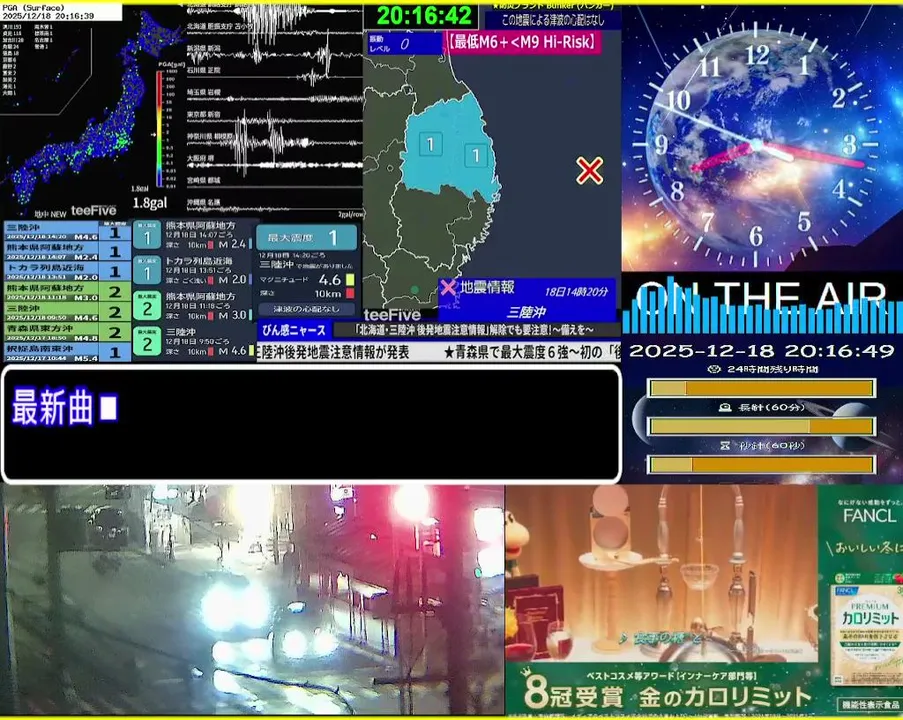Click the 東京都 新宿 waveform label
The height and width of the screenshot is (720, 903).
tap(203, 115)
